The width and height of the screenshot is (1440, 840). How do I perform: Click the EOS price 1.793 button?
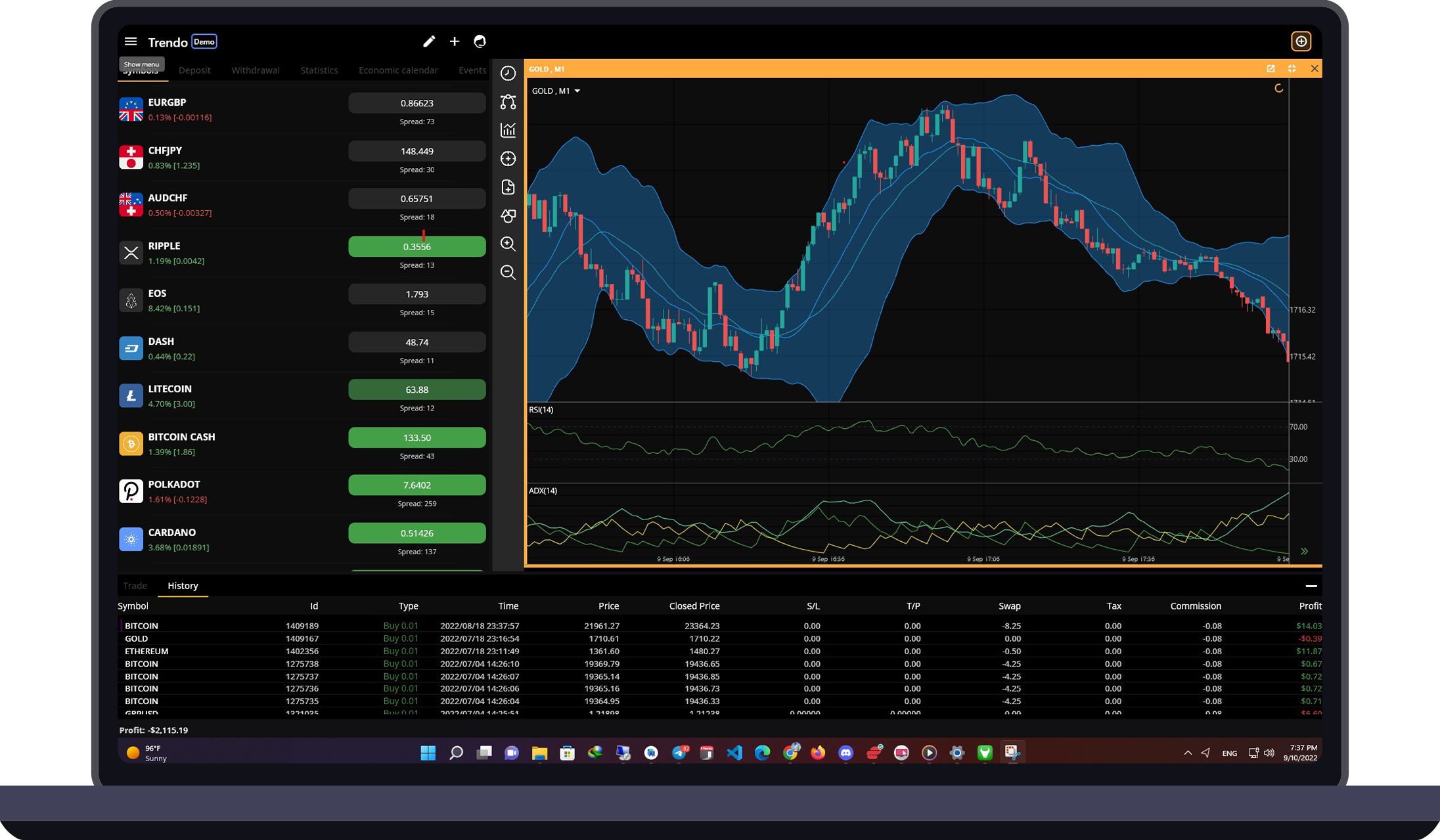pos(417,294)
